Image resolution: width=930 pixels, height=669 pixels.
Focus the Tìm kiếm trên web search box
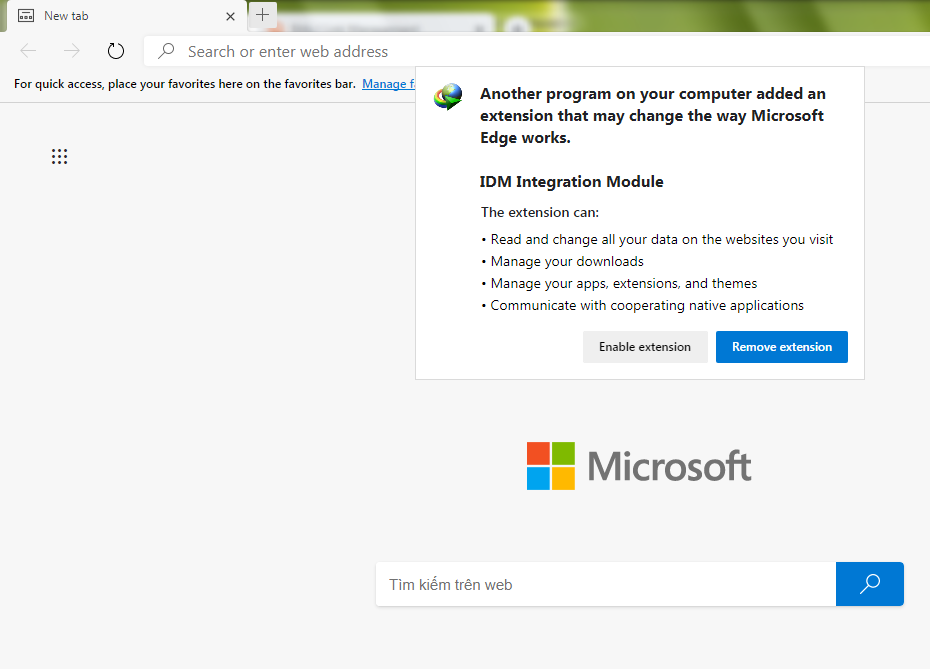pyautogui.click(x=606, y=584)
